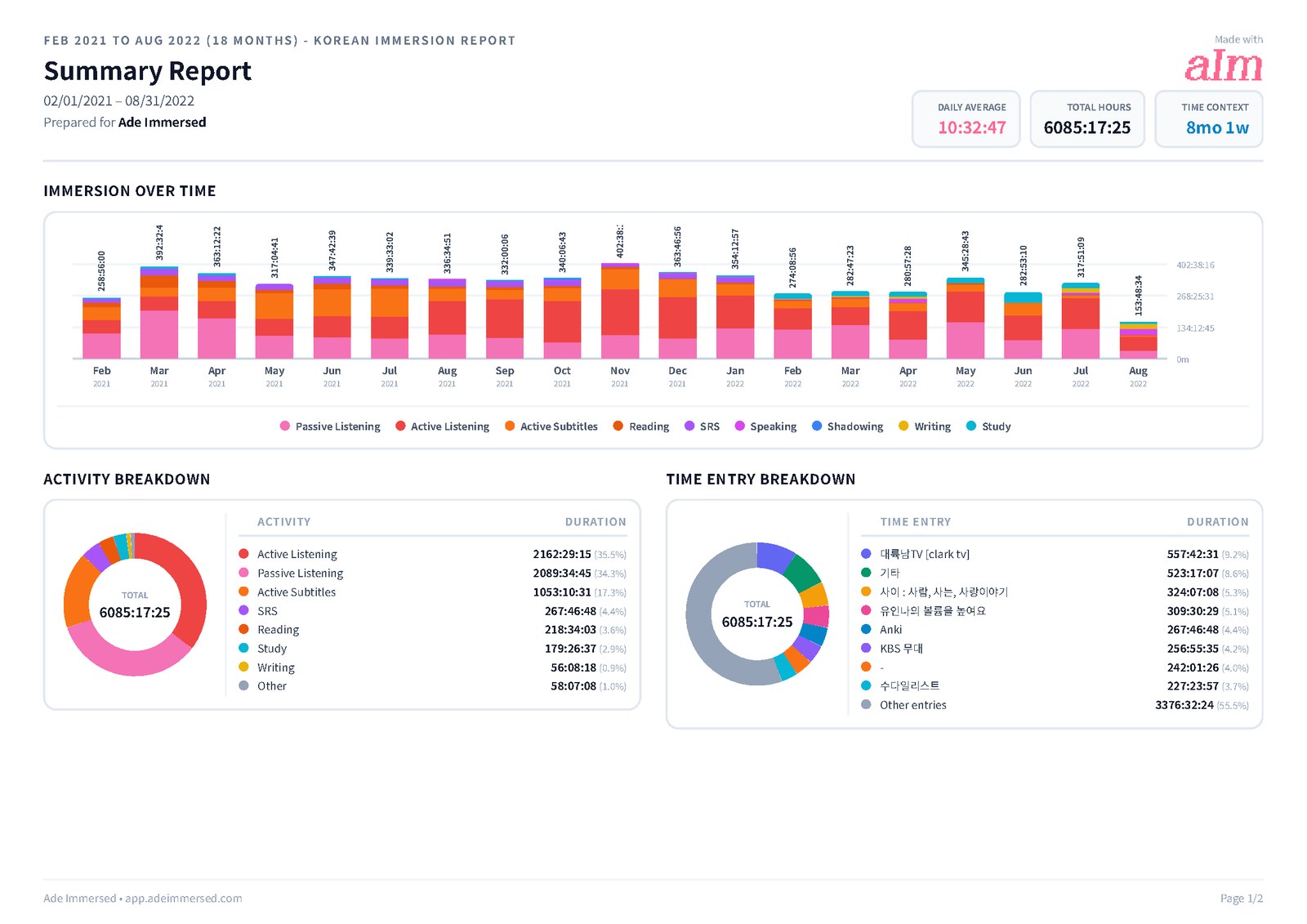Toggle Speaking legend entry
The image size is (1307, 924).
(765, 426)
